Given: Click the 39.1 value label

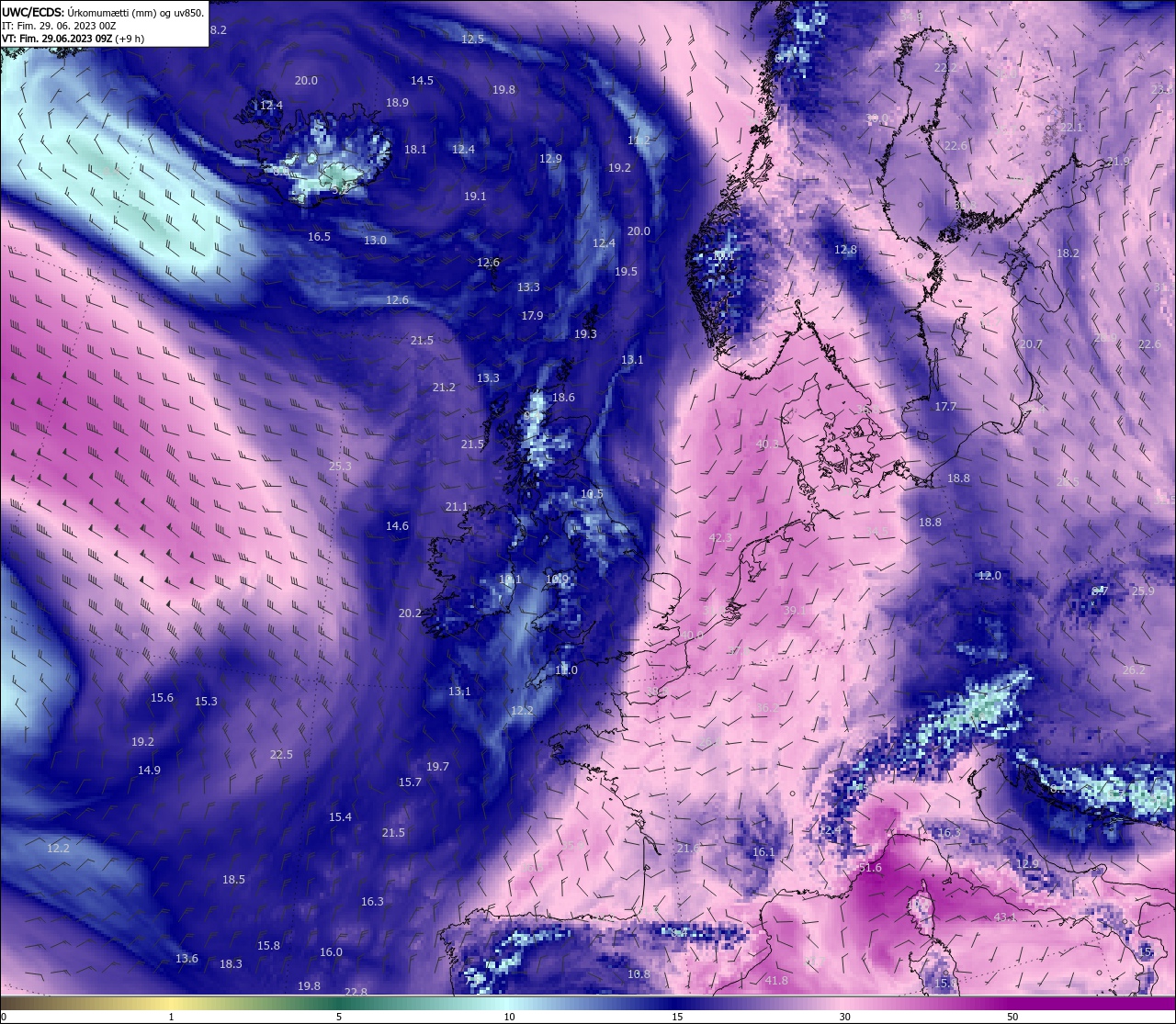Looking at the screenshot, I should (795, 611).
